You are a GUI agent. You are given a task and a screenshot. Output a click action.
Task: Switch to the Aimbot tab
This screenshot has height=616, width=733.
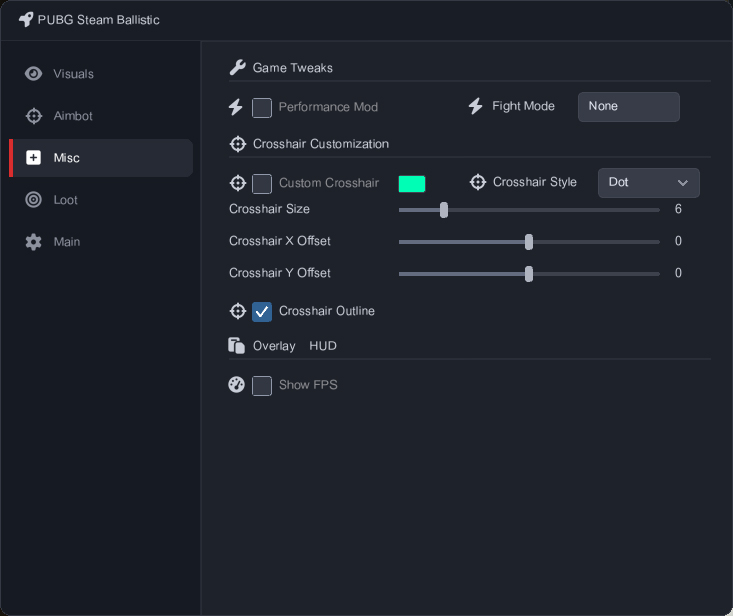101,116
